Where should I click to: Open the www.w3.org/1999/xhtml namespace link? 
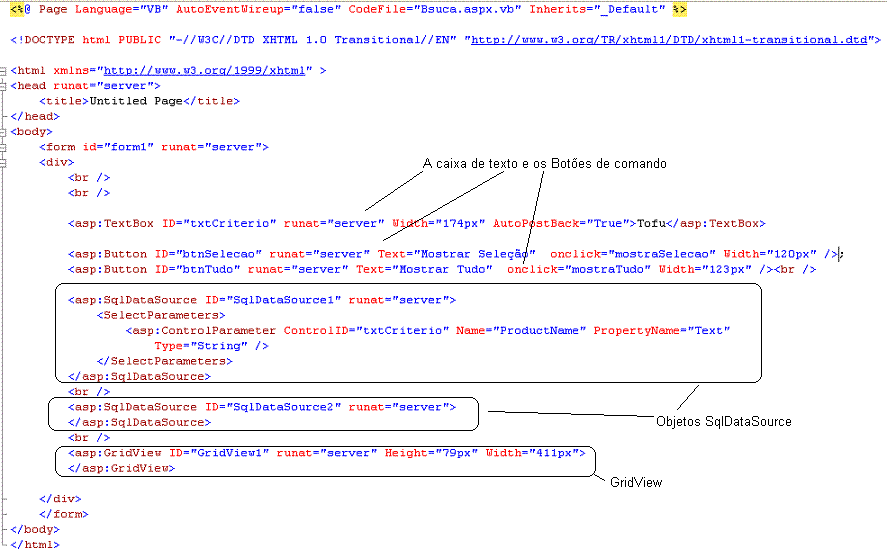(x=204, y=70)
